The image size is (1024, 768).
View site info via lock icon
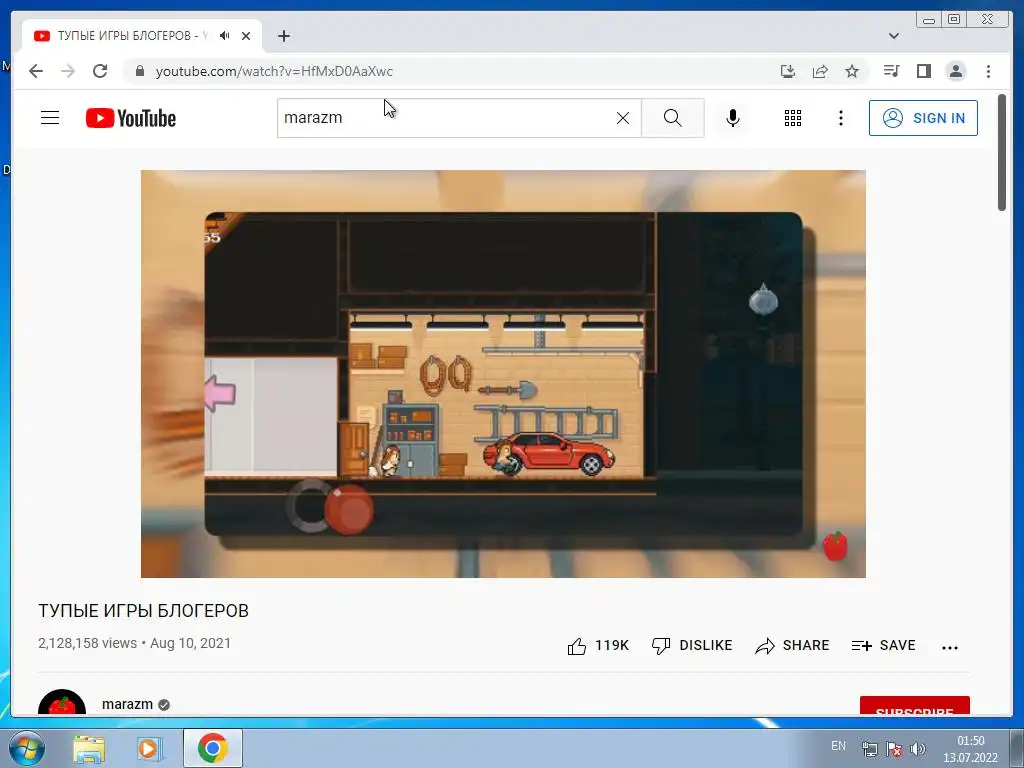139,71
